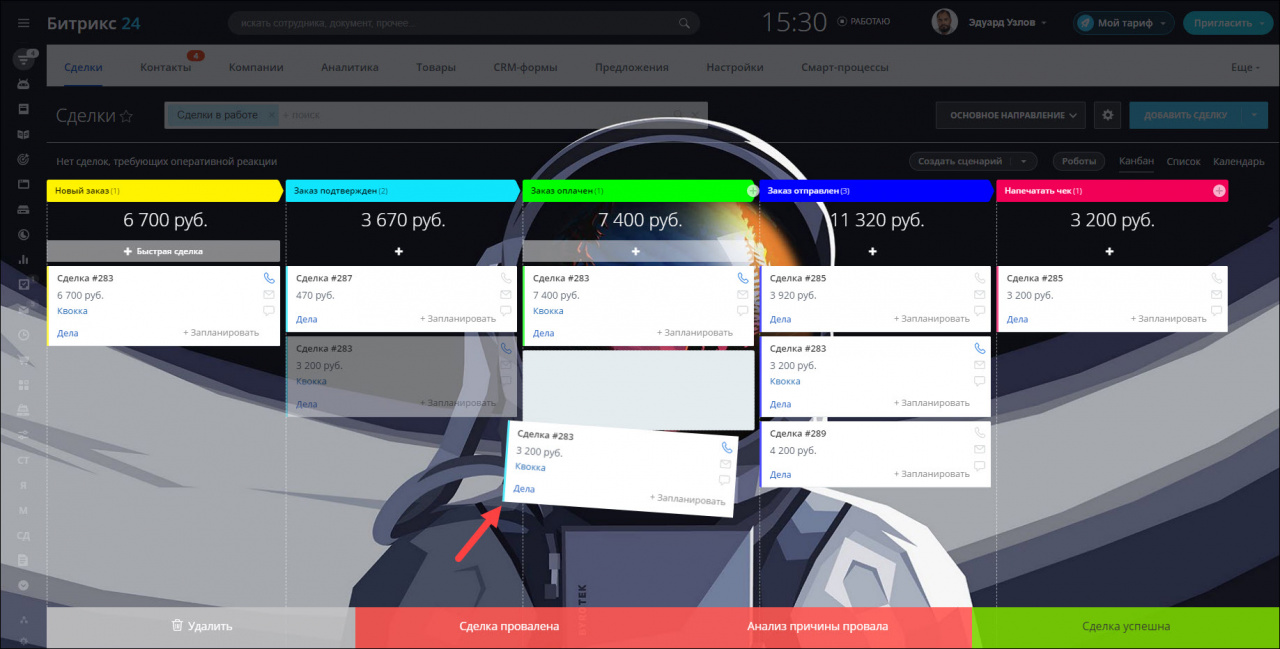1280x649 pixels.
Task: Open the Мой тариф dropdown
Action: tap(1163, 23)
